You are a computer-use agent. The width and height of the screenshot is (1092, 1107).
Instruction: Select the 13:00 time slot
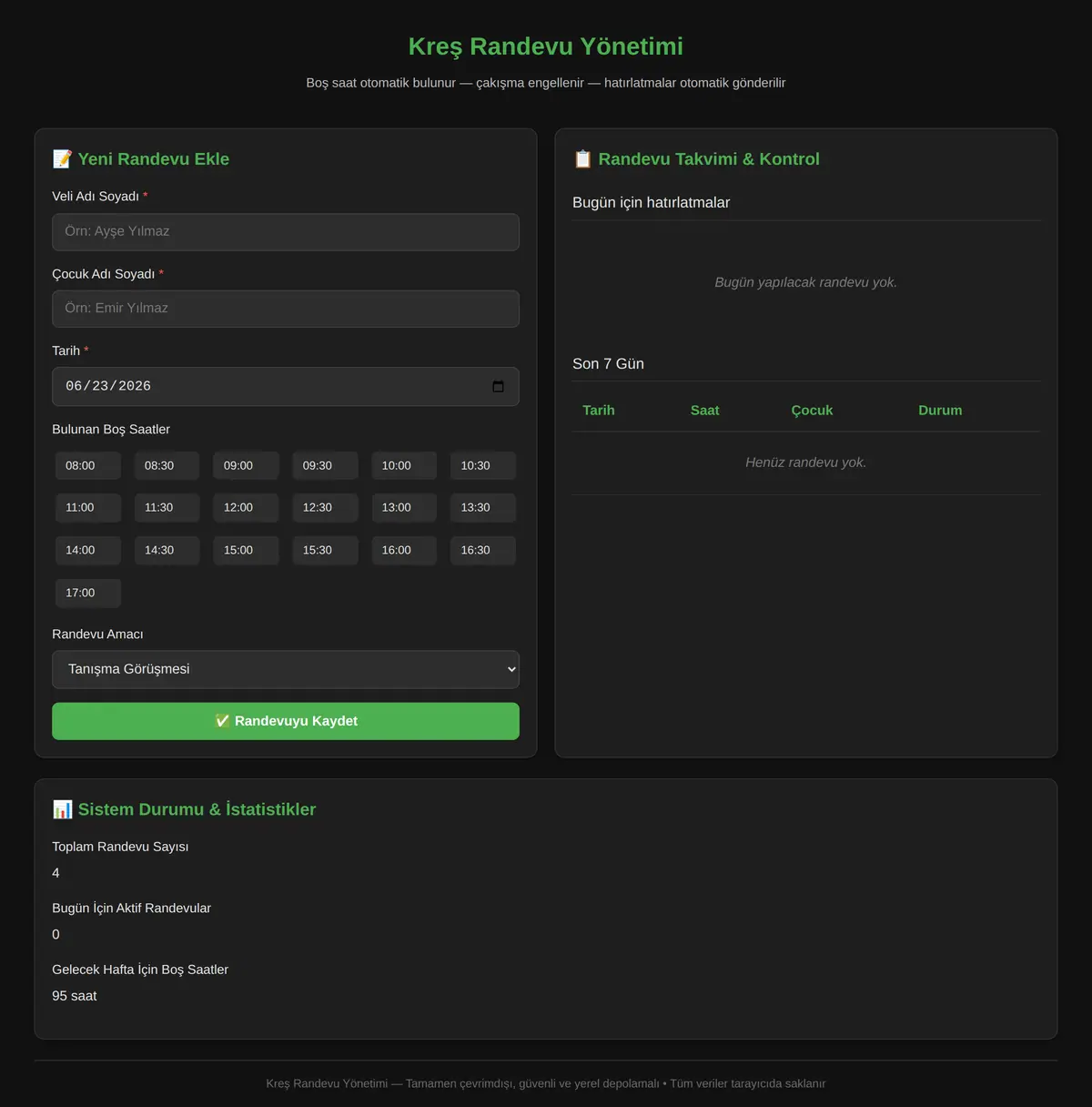click(x=404, y=507)
